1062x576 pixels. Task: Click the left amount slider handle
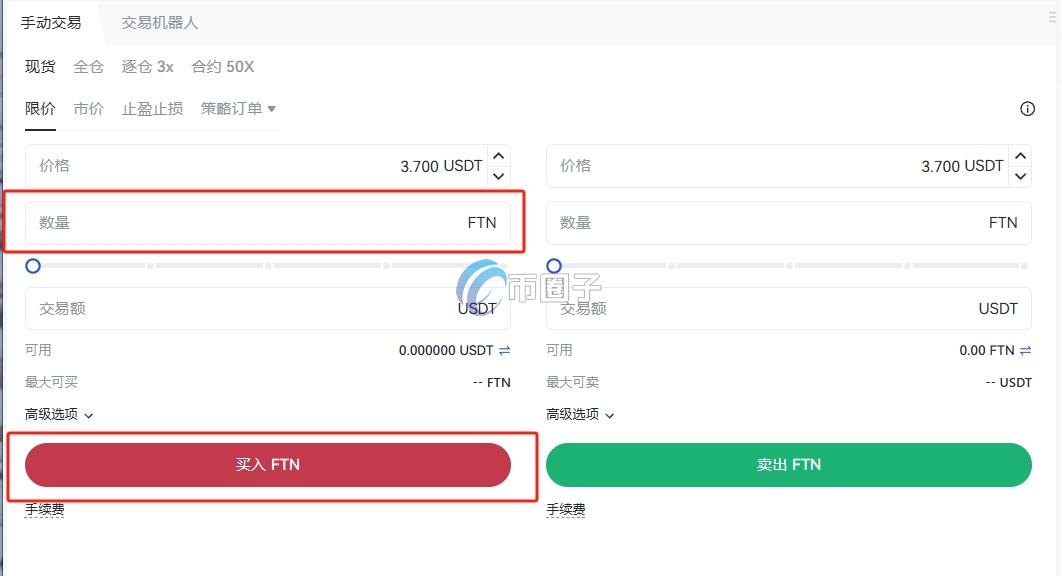tap(33, 266)
